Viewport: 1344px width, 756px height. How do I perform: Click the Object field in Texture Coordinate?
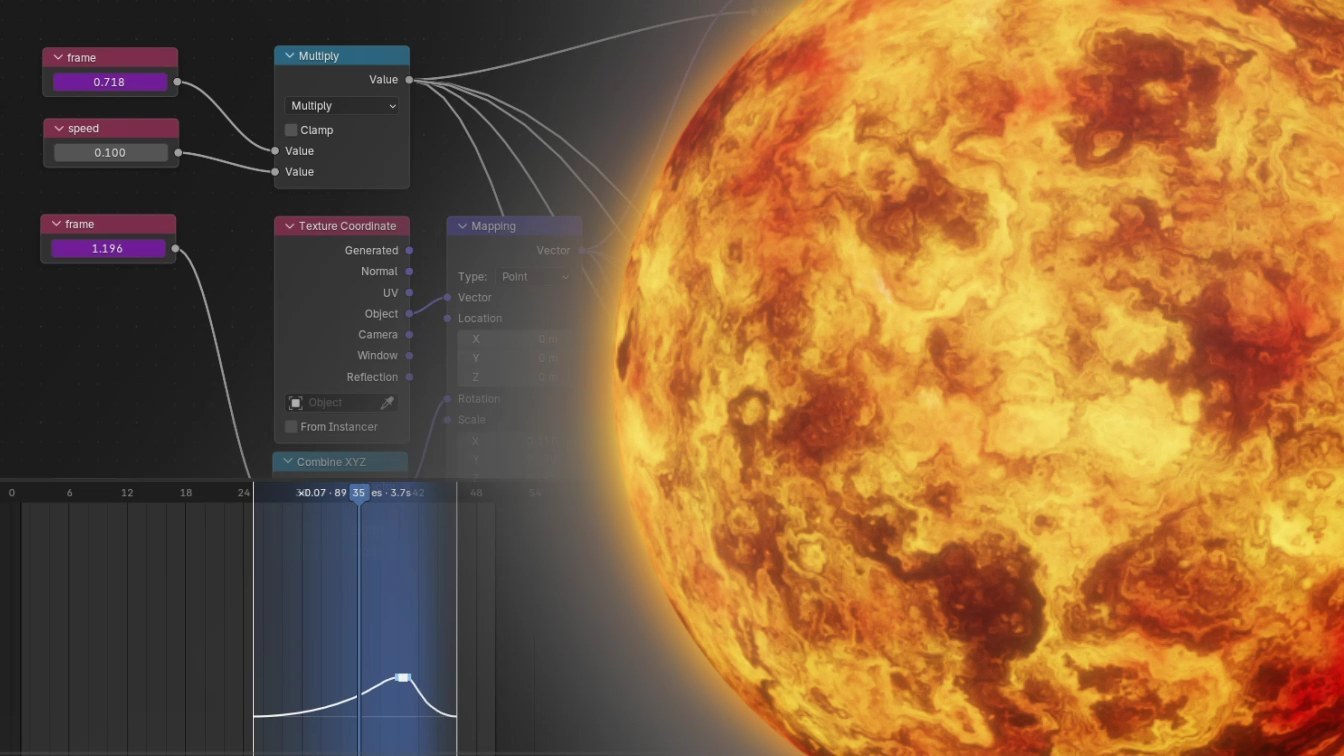342,403
